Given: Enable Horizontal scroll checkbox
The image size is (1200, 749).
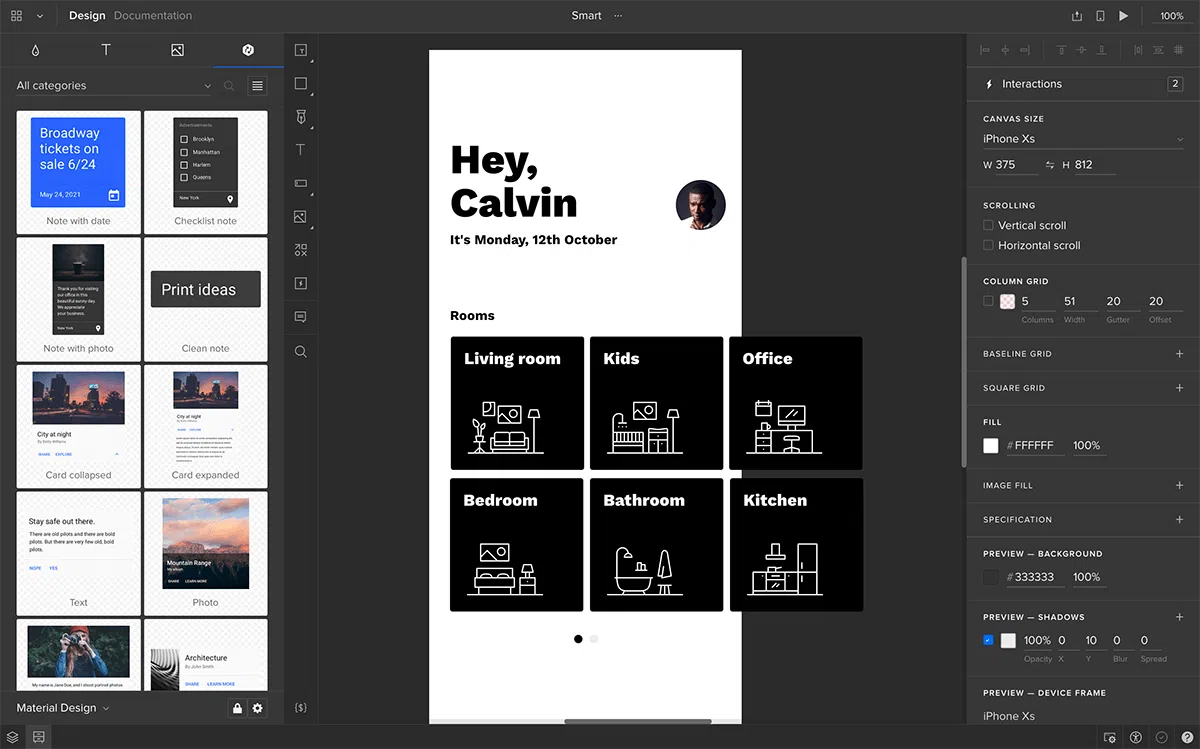Looking at the screenshot, I should click(x=989, y=246).
